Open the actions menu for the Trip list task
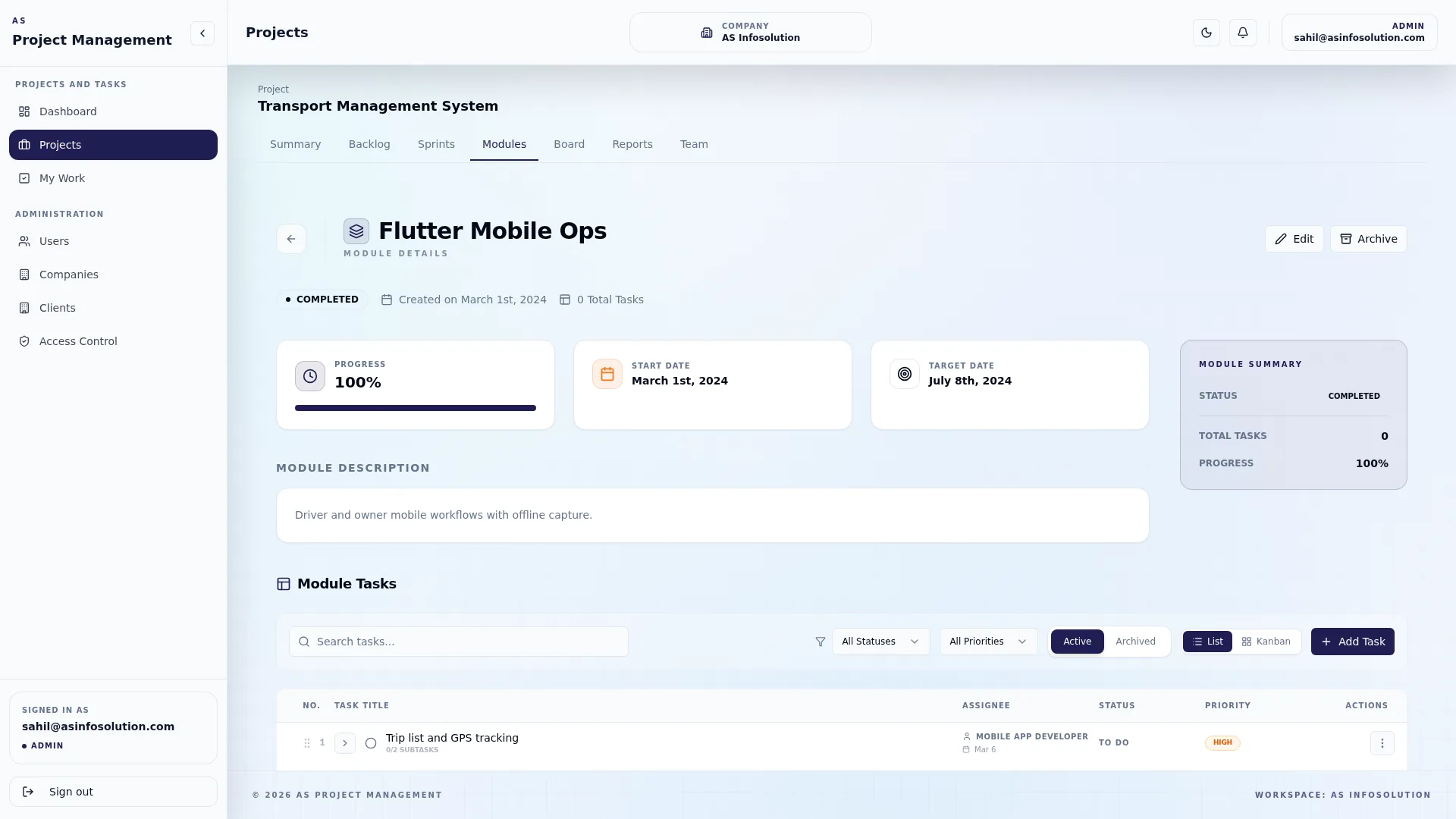 [x=1382, y=743]
